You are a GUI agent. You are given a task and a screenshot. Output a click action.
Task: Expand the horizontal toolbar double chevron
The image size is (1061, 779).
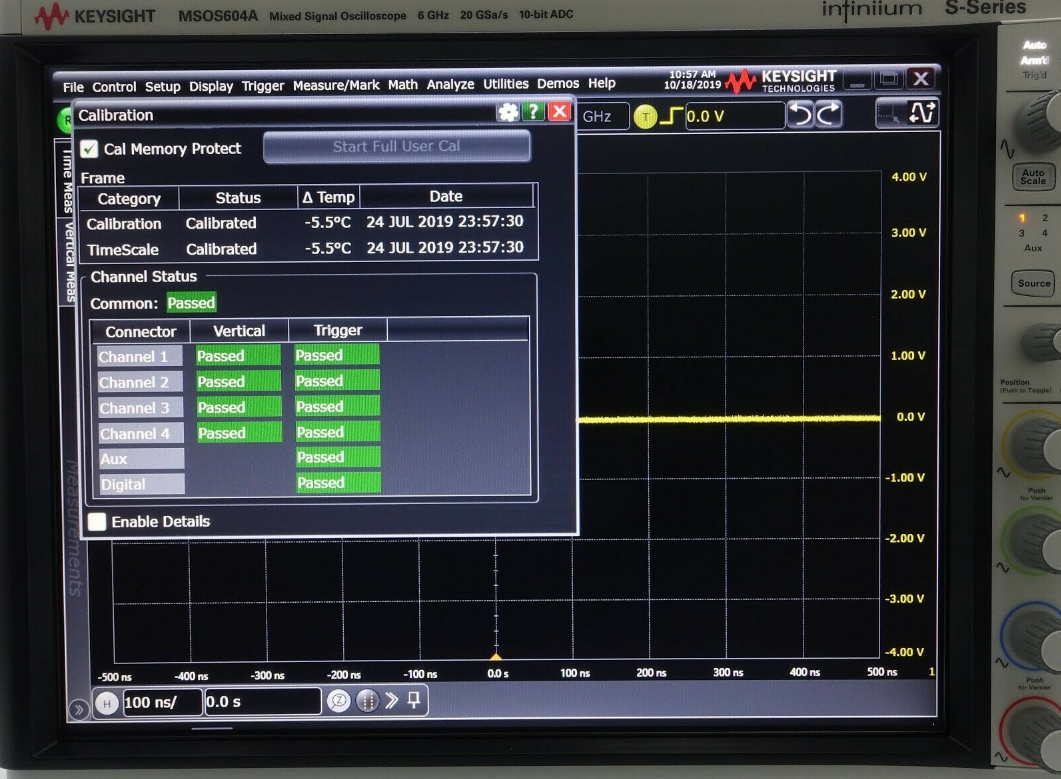point(391,701)
